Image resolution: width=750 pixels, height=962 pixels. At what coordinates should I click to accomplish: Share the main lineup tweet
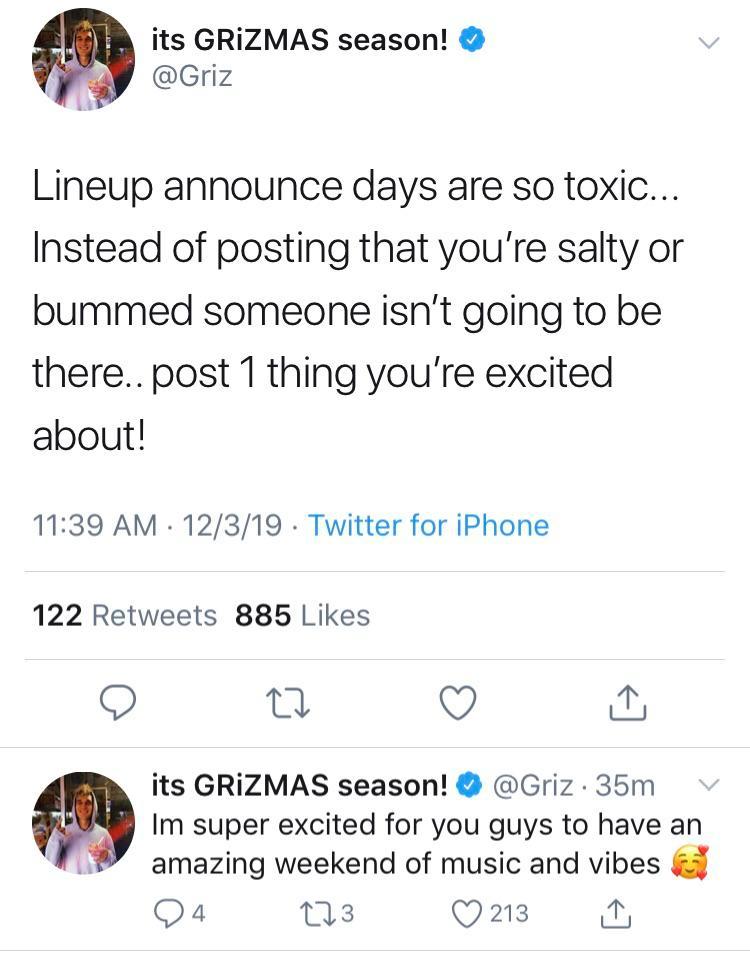pos(628,704)
